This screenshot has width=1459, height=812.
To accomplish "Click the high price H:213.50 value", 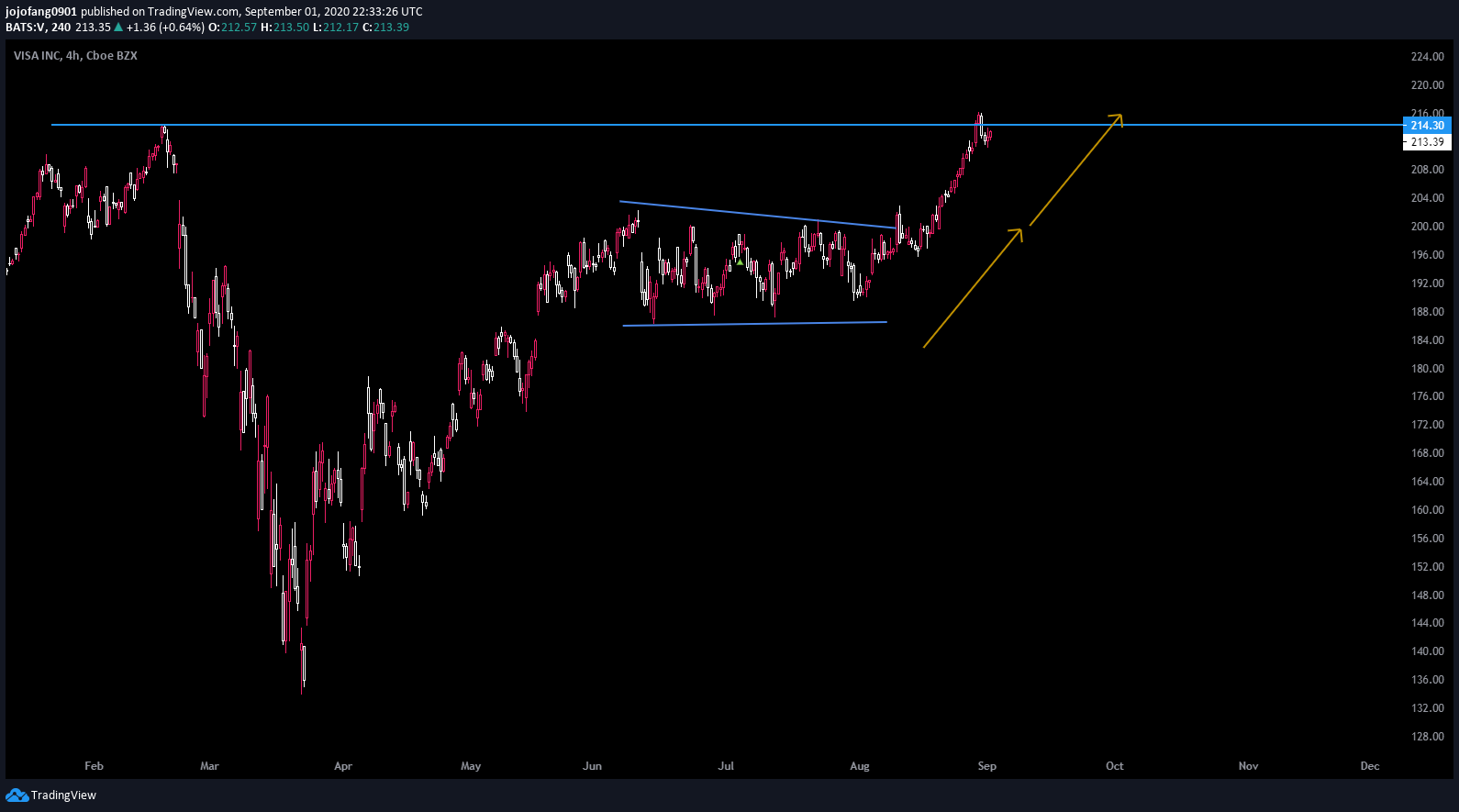I will 285,28.
